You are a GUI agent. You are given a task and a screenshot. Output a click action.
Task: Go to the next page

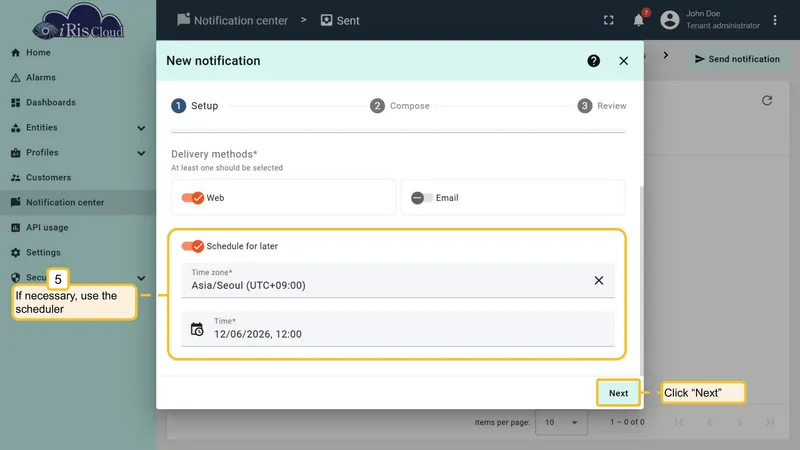click(x=739, y=422)
